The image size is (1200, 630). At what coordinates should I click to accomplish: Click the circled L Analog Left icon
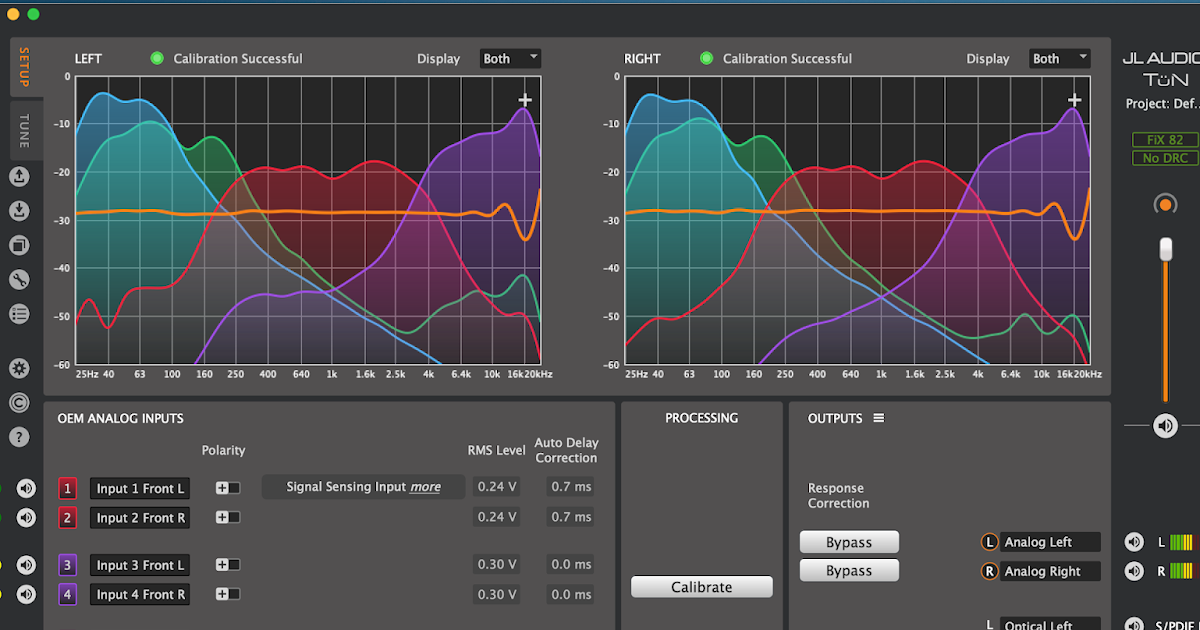tap(990, 542)
